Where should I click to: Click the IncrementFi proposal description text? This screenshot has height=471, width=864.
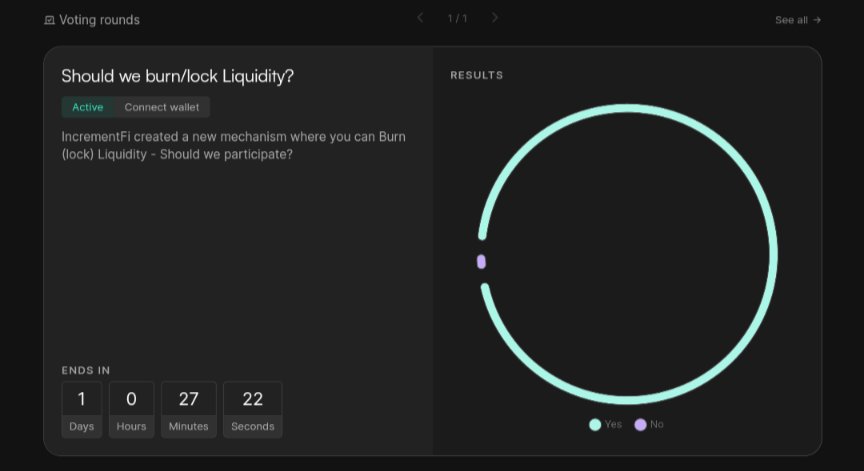pos(234,145)
